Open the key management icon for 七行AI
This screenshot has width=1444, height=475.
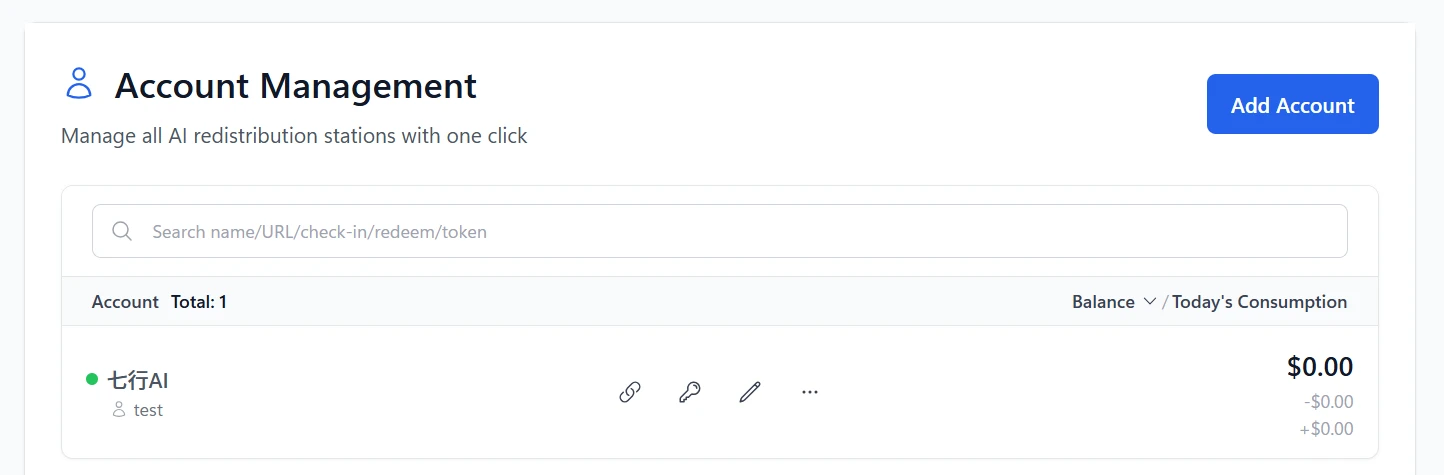point(690,392)
